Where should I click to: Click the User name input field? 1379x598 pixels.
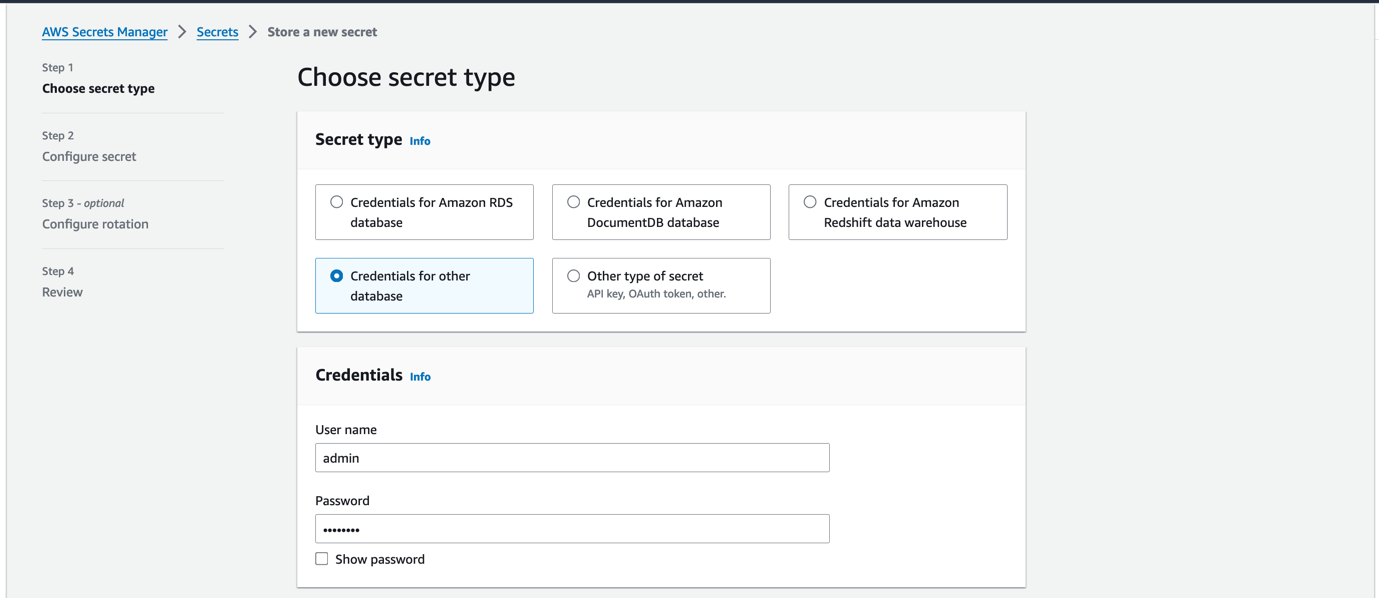click(571, 457)
